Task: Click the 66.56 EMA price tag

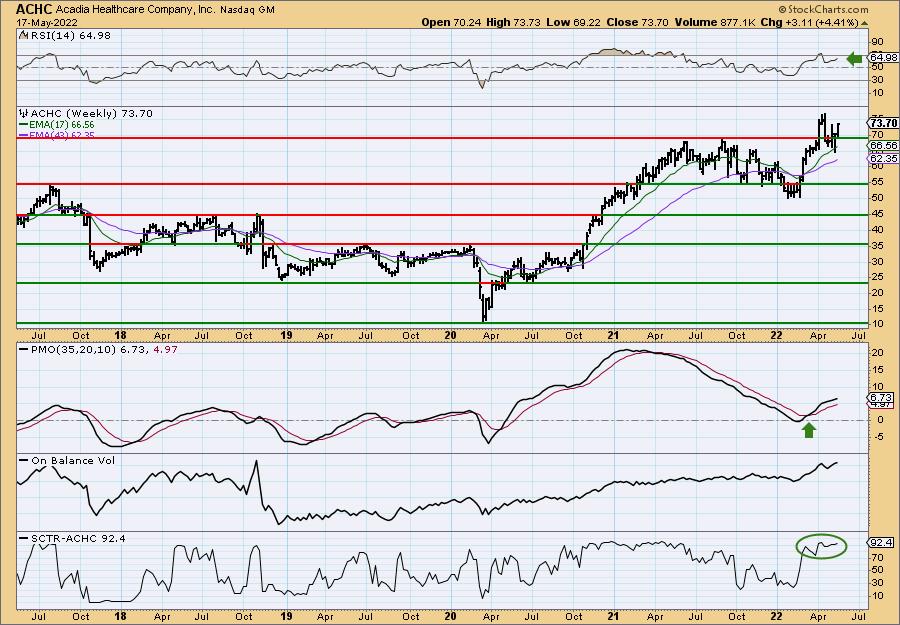Action: click(883, 146)
